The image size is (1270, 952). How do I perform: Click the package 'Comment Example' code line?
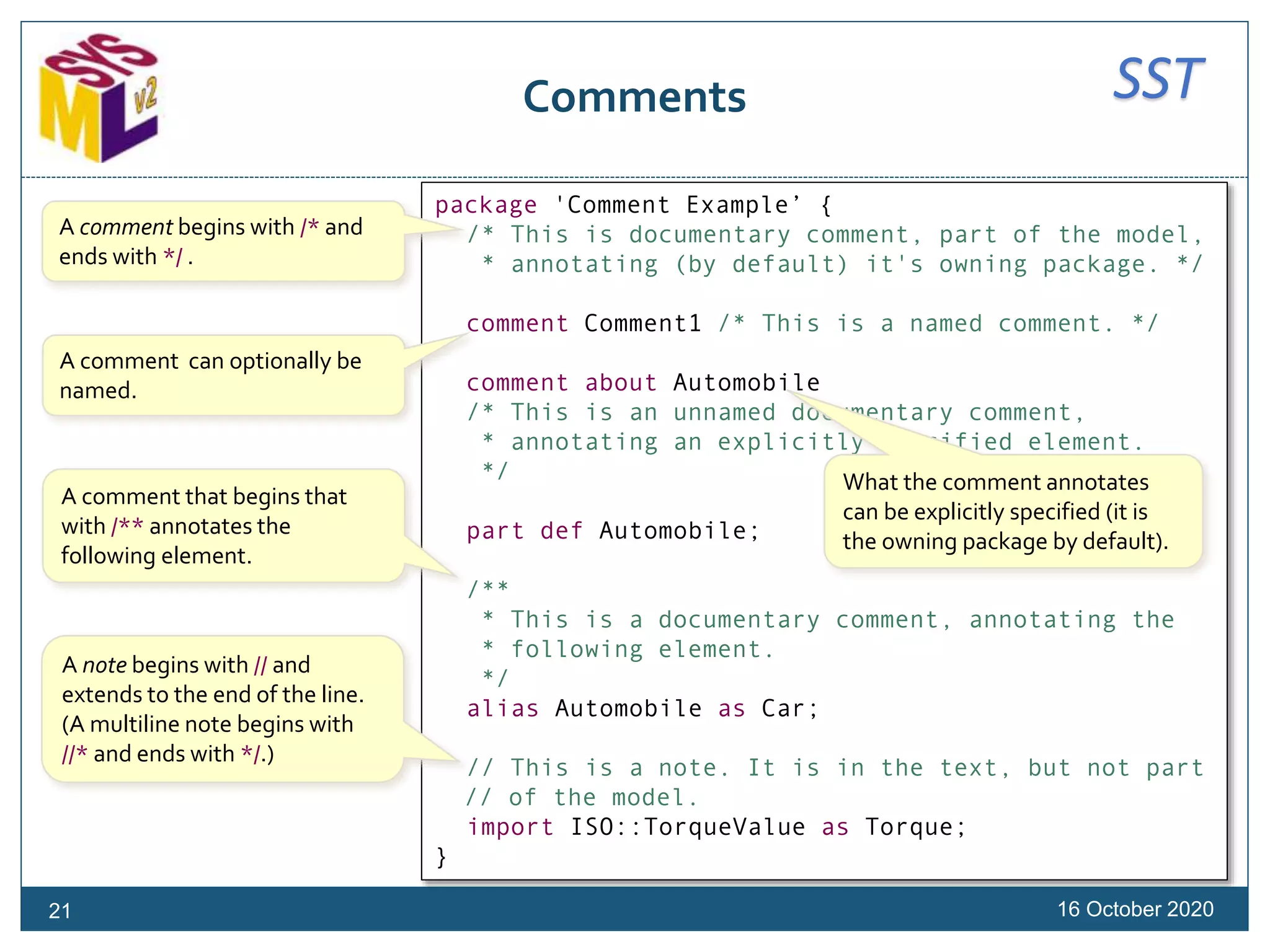point(633,205)
